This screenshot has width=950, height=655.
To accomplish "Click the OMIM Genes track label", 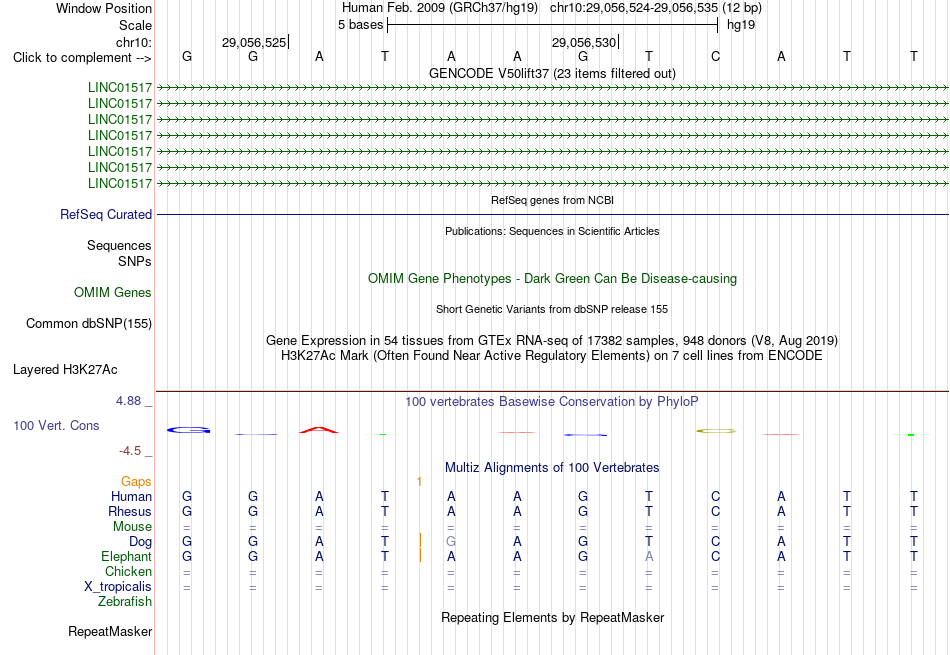I will (113, 293).
